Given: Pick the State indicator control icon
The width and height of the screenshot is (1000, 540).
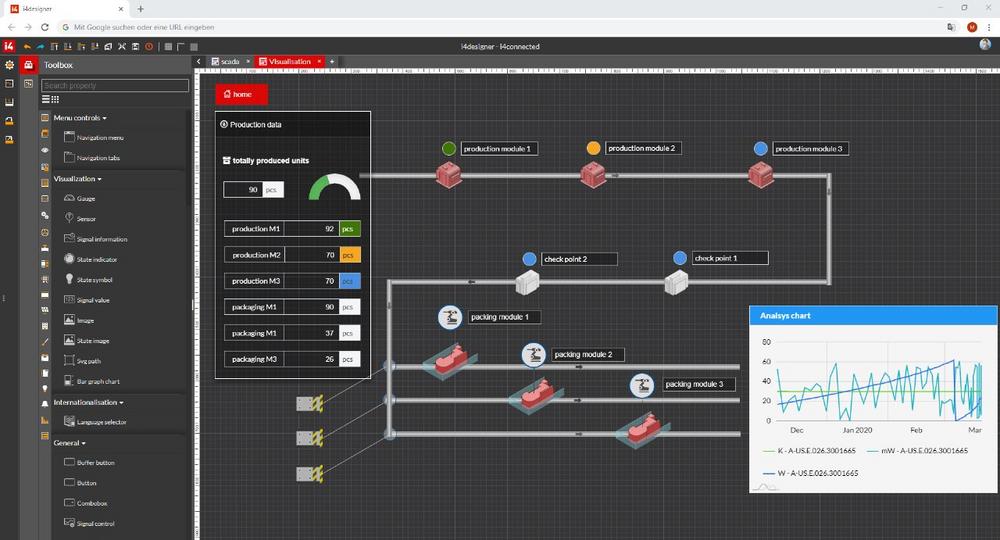Looking at the screenshot, I should click(x=70, y=259).
